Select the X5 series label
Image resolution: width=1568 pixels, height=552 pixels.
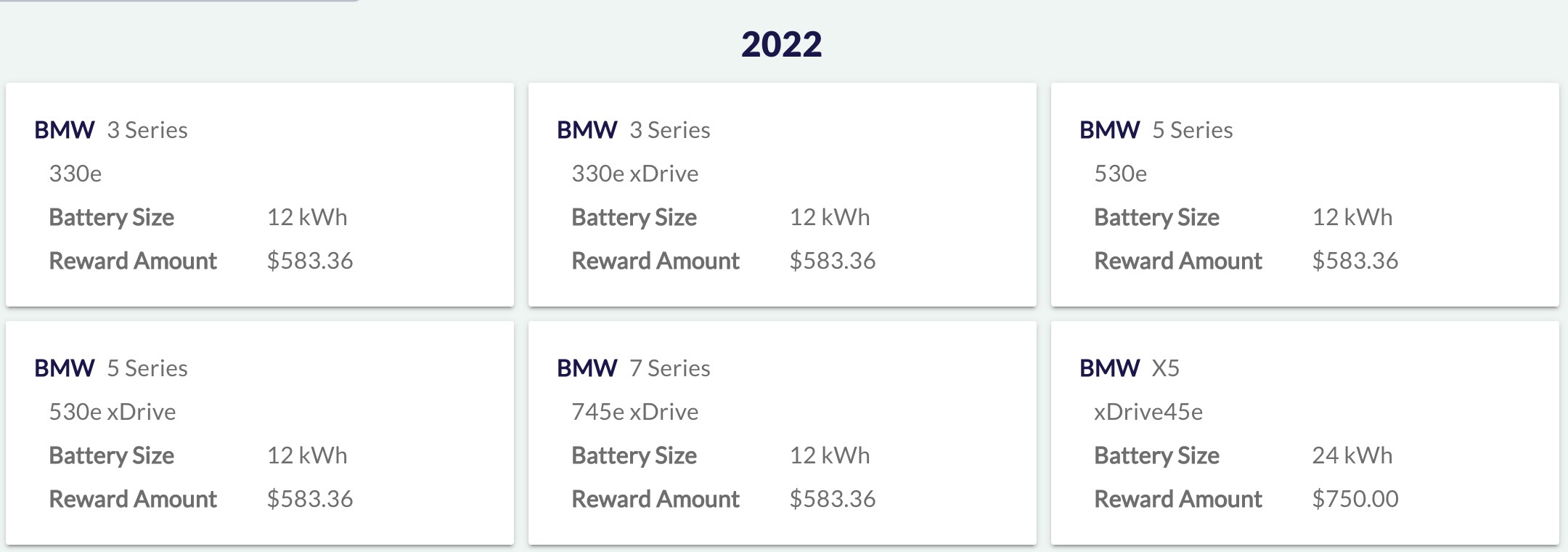point(1165,368)
